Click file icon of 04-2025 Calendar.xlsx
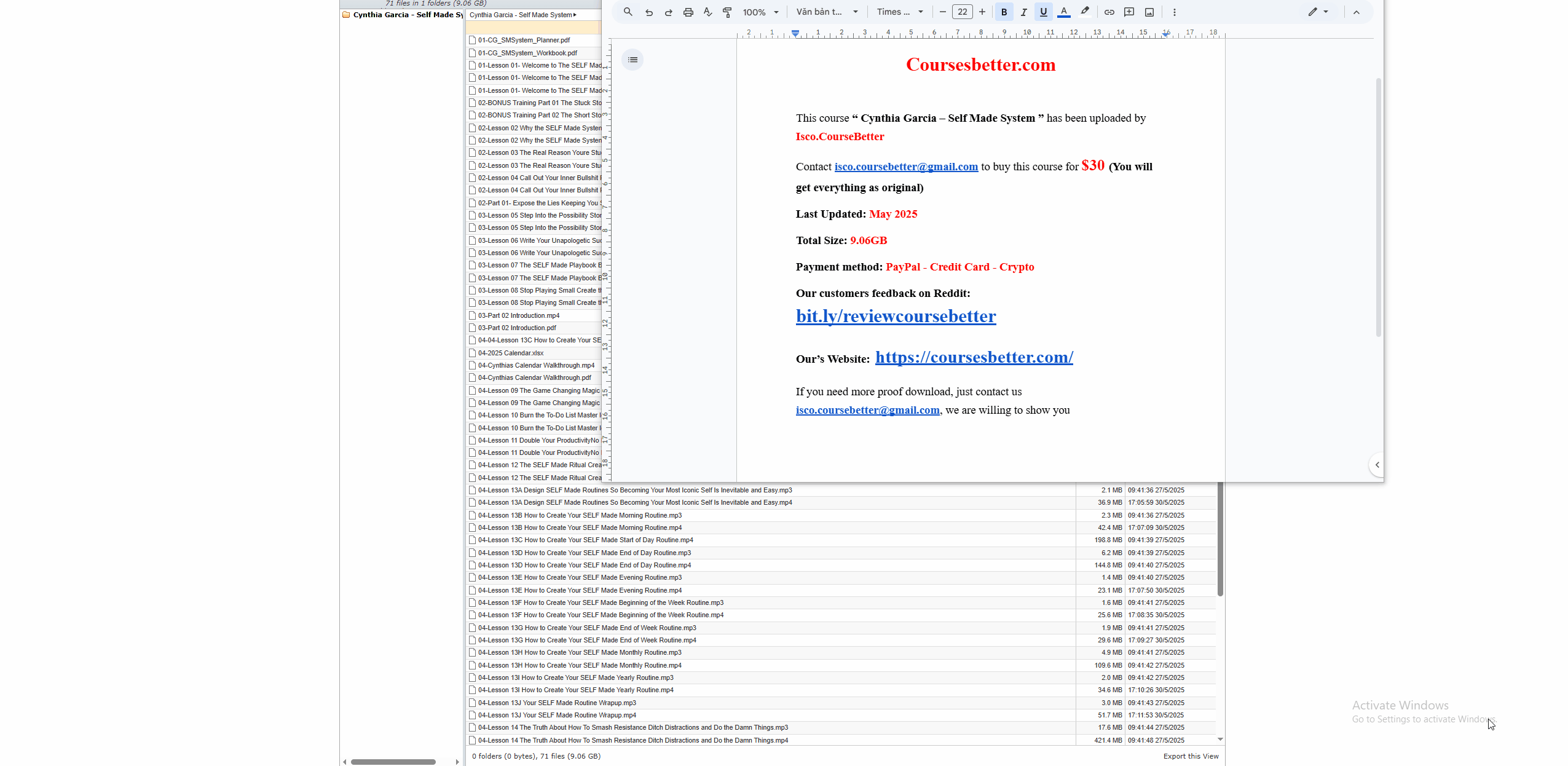Image resolution: width=1568 pixels, height=766 pixels. tap(472, 353)
